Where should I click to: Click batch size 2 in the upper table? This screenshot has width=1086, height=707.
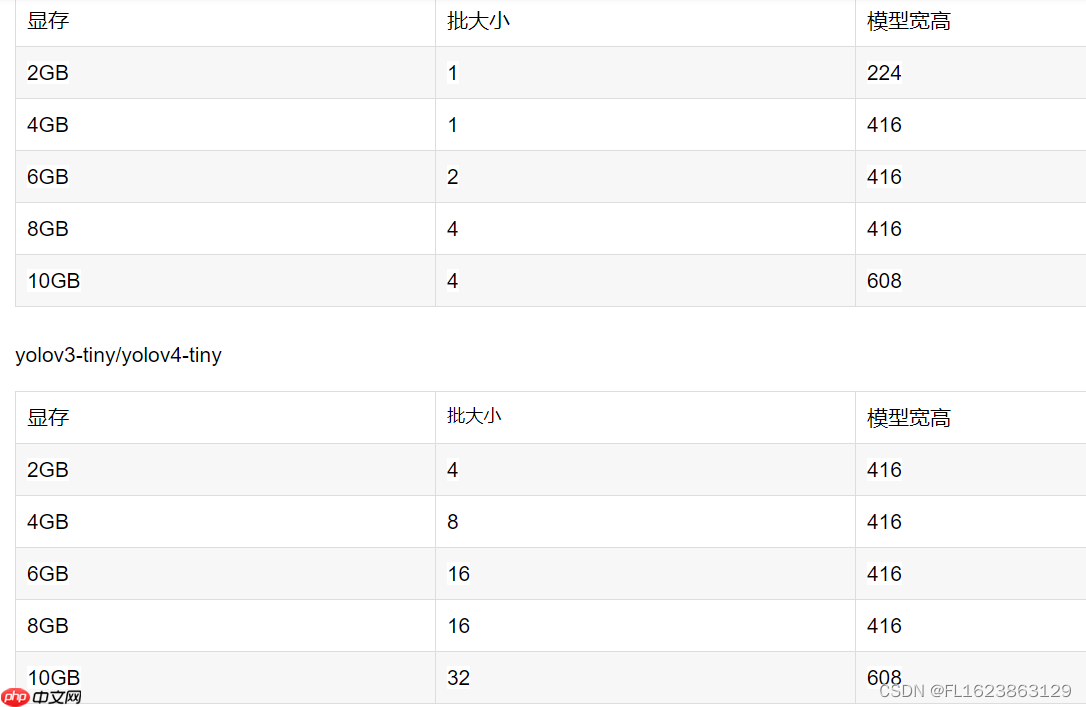coord(453,177)
